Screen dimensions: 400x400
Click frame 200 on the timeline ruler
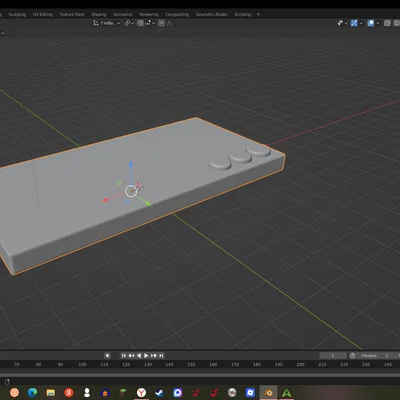pos(300,364)
